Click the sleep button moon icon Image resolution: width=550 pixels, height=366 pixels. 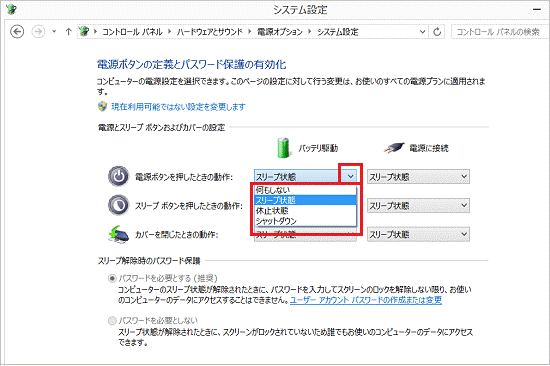(x=118, y=205)
